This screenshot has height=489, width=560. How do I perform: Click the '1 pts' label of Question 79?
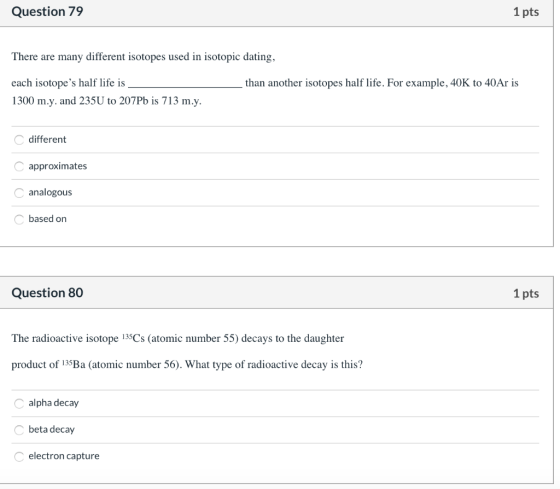click(x=526, y=12)
